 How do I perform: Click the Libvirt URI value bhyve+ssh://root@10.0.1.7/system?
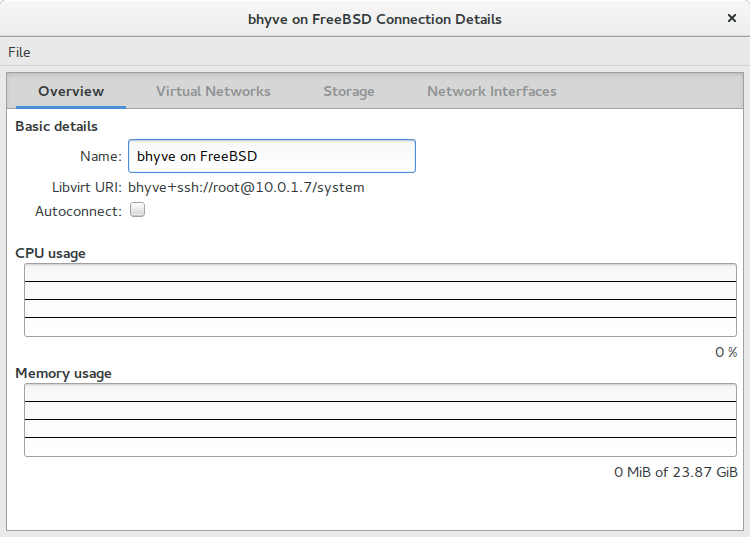coord(246,187)
